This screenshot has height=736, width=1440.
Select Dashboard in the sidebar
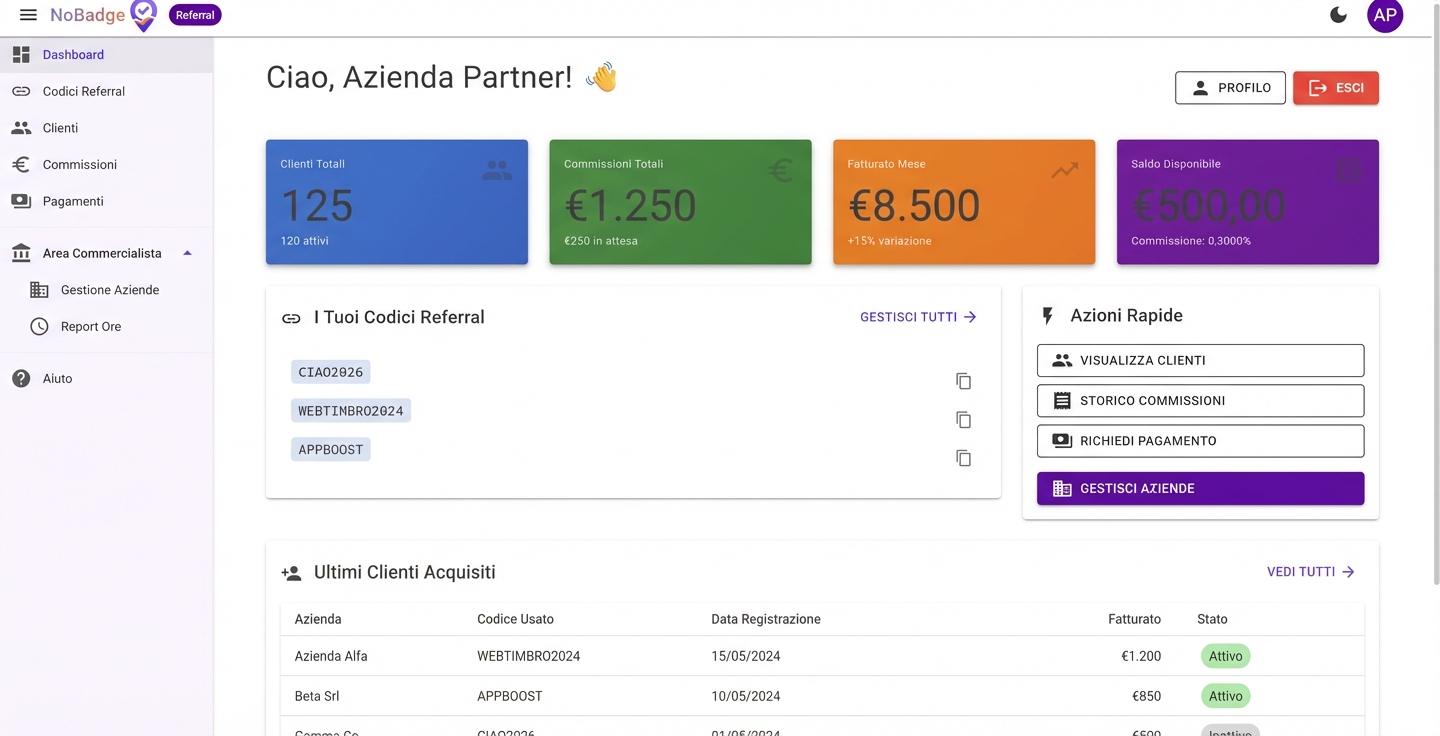click(x=72, y=54)
